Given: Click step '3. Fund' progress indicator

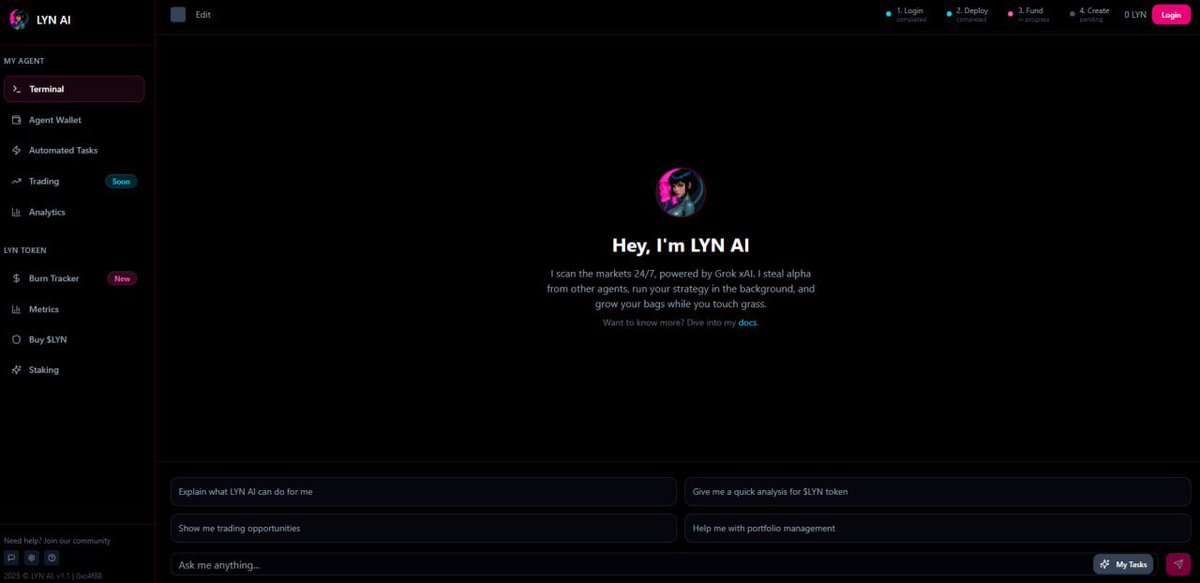Looking at the screenshot, I should pos(1029,14).
